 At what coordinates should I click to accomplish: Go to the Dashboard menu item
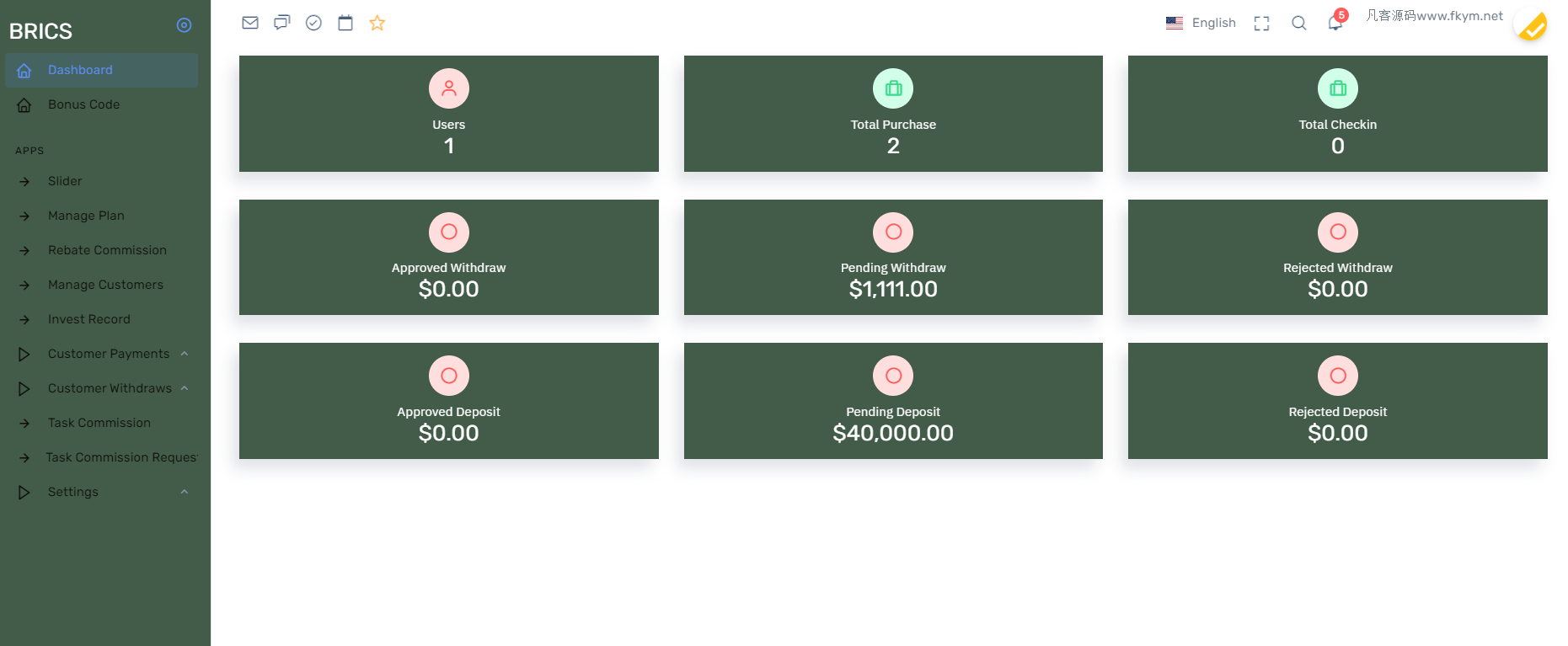click(x=80, y=70)
